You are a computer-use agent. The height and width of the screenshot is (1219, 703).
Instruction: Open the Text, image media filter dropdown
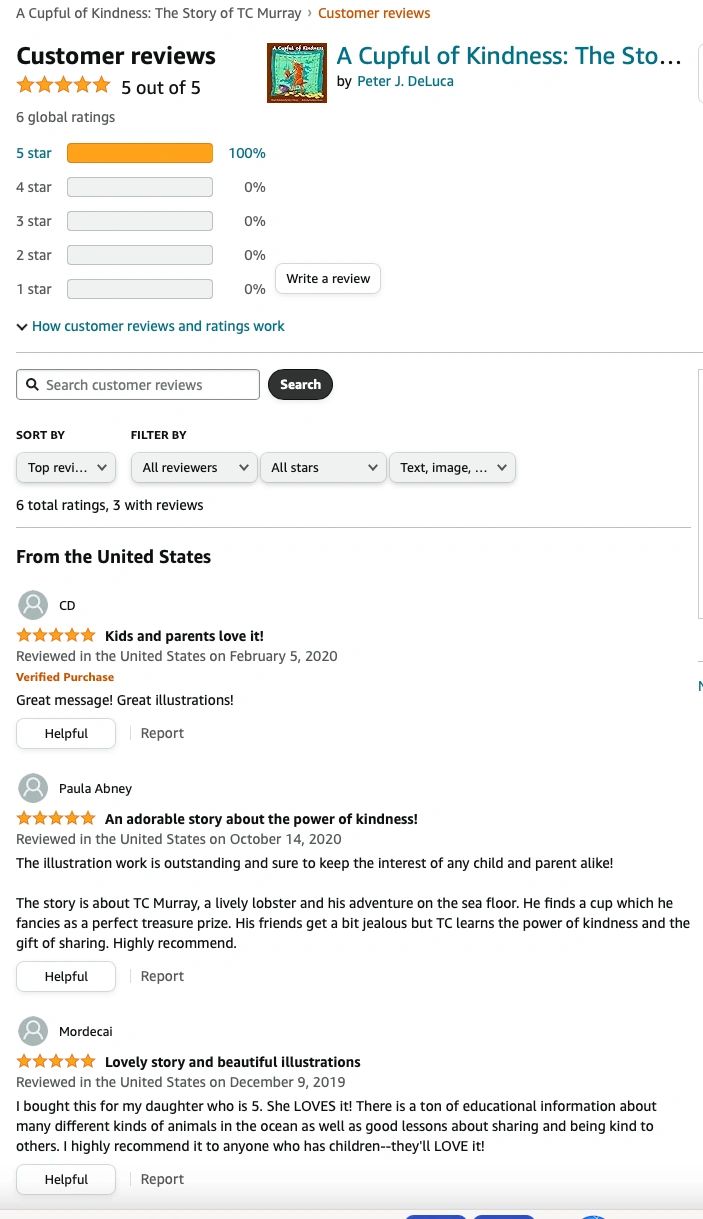[452, 468]
